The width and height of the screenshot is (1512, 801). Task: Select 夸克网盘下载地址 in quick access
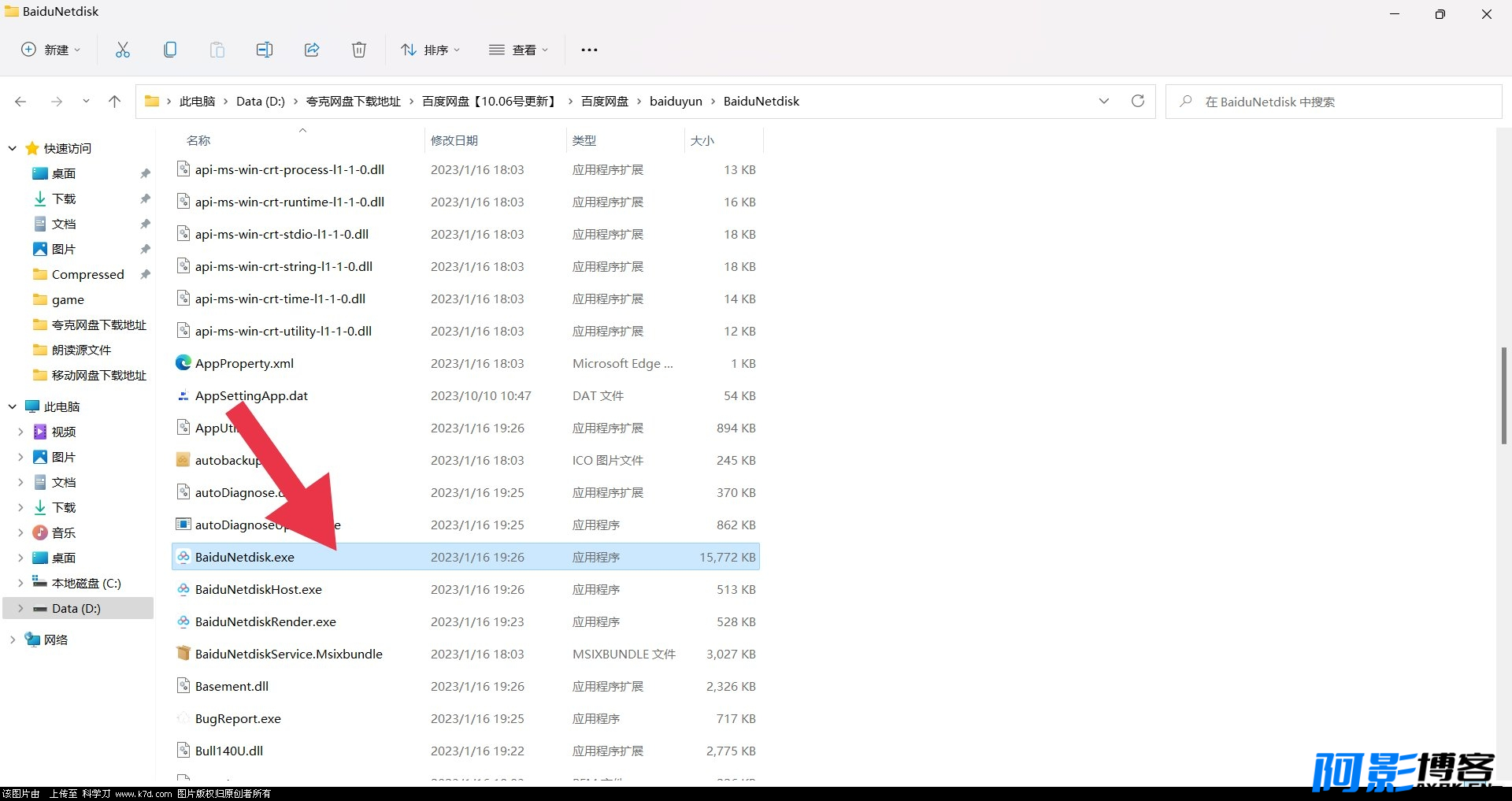(x=99, y=324)
